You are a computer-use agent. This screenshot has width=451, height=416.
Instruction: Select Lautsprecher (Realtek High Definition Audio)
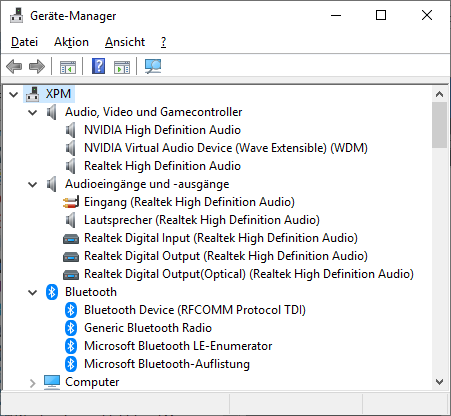(202, 220)
